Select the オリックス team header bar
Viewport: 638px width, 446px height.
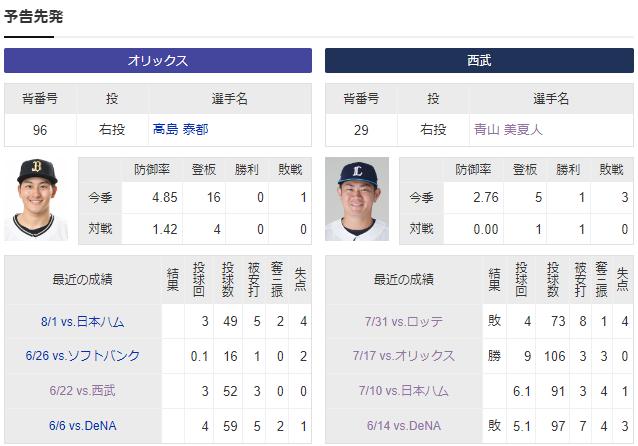(158, 61)
